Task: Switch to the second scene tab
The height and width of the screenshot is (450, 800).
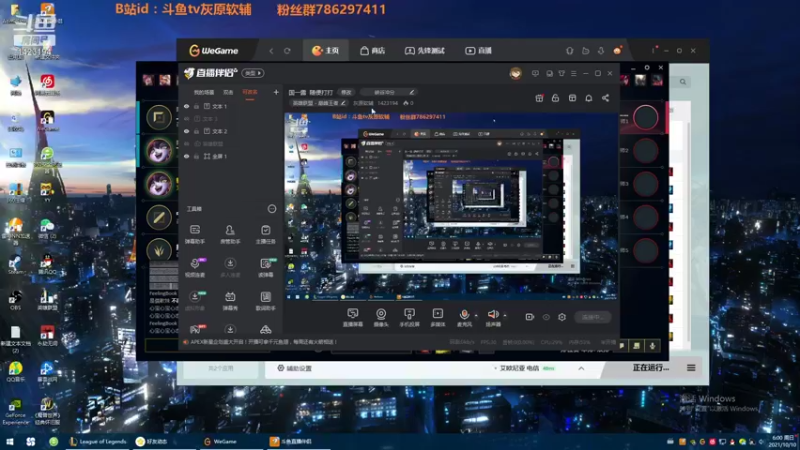Action: point(228,92)
